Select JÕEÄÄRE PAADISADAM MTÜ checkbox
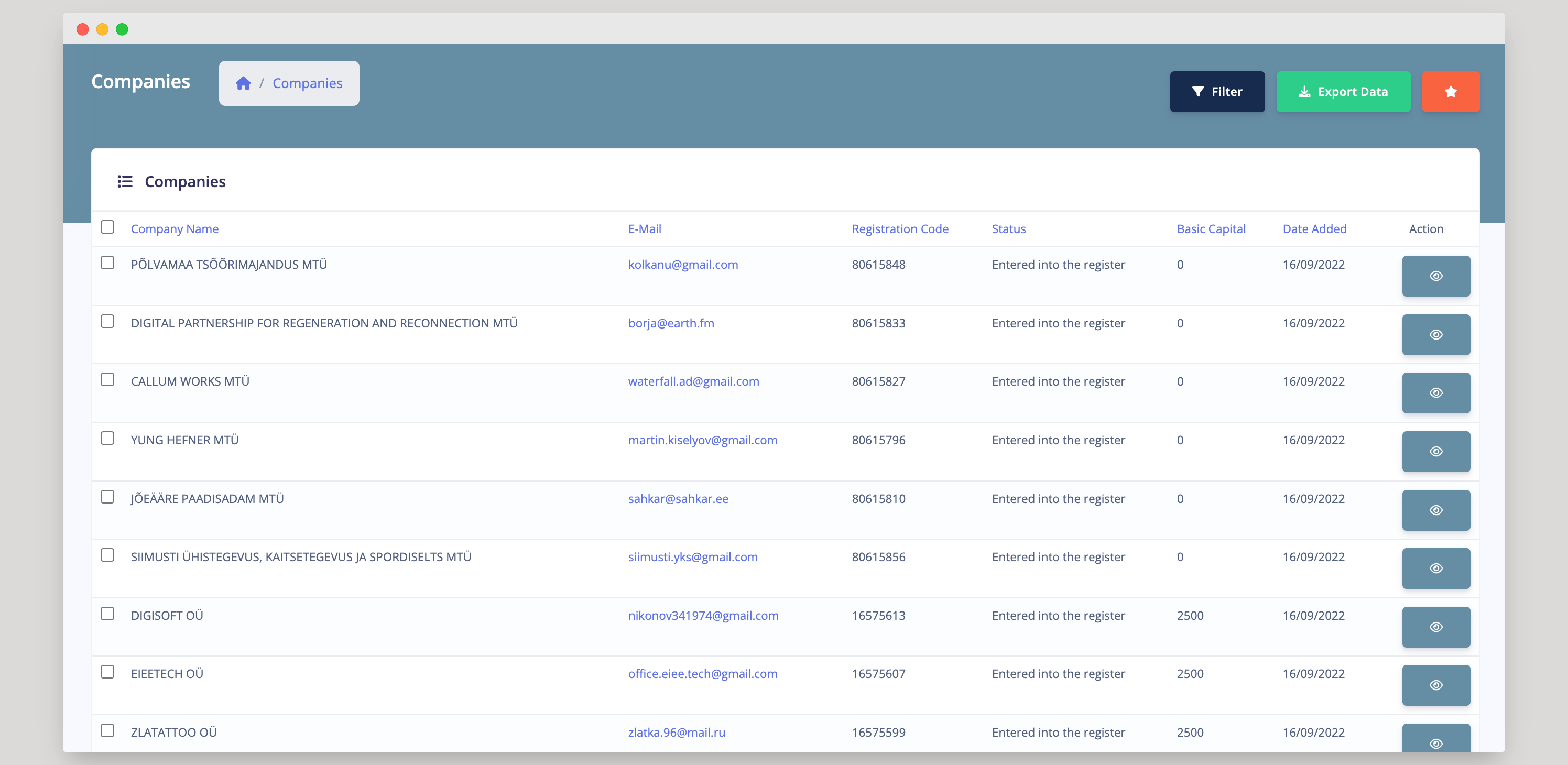This screenshot has height=765, width=1568. point(107,497)
